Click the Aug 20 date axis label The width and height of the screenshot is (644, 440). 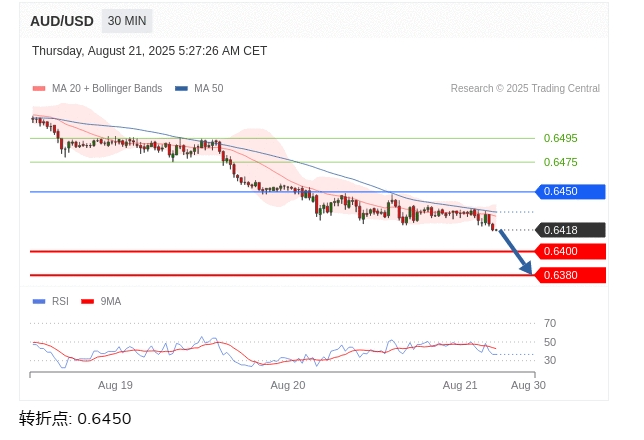pyautogui.click(x=288, y=385)
